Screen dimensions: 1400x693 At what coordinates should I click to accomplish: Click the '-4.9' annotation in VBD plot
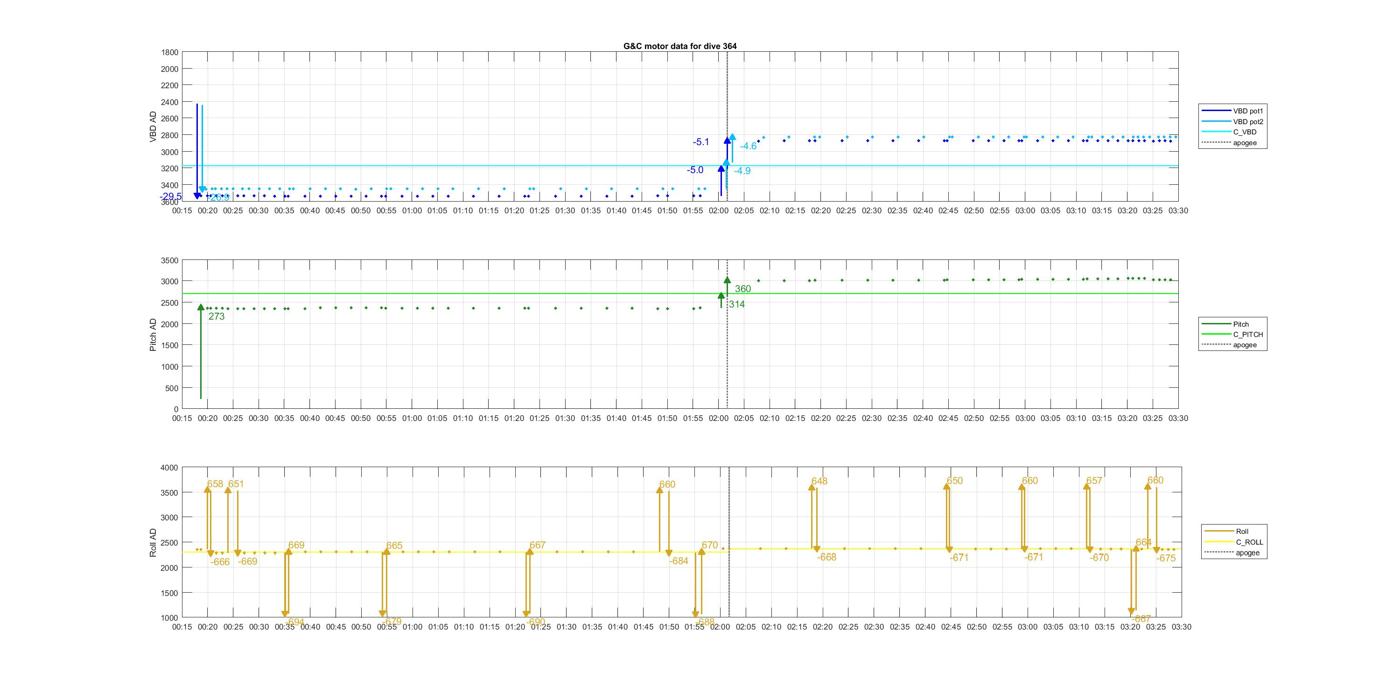pos(742,172)
